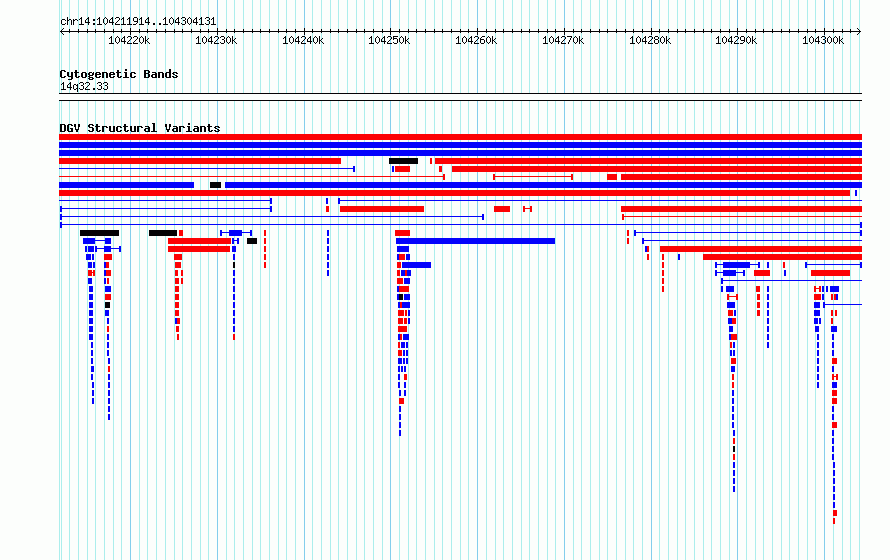
Task: Click the 104220k ruler tick label
Action: click(129, 40)
